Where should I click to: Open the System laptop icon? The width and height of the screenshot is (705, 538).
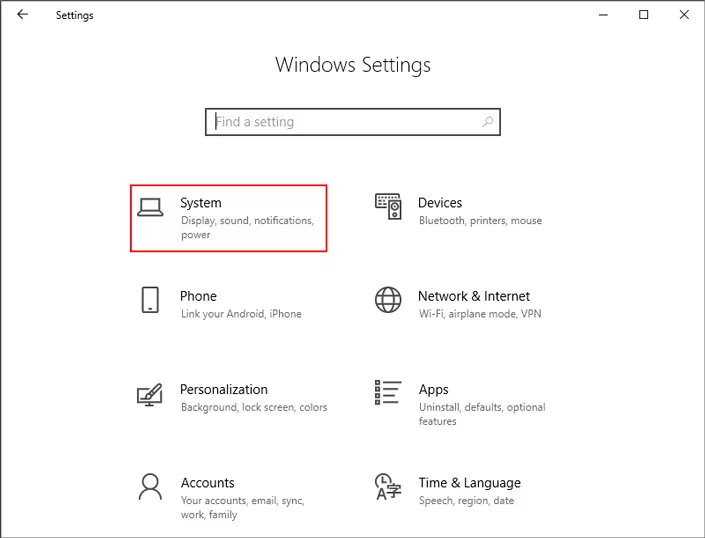tap(150, 208)
